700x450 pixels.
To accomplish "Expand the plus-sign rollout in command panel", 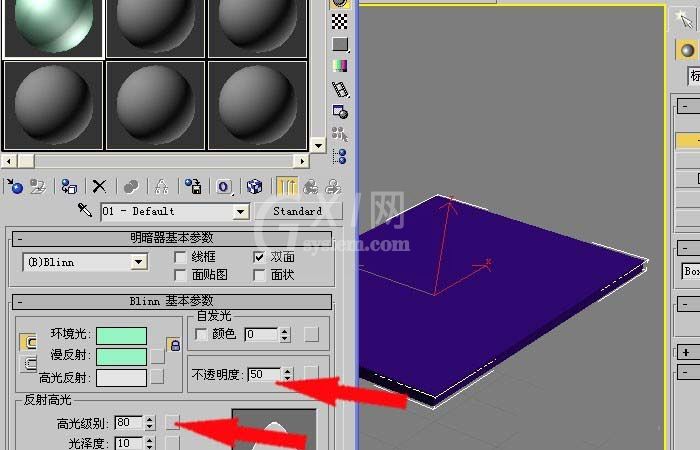I will click(686, 352).
